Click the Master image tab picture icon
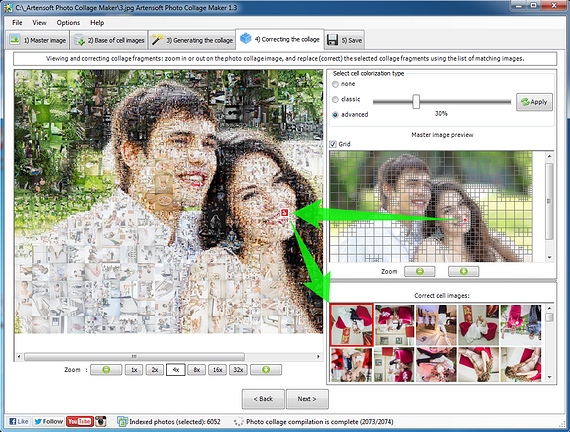 point(15,39)
